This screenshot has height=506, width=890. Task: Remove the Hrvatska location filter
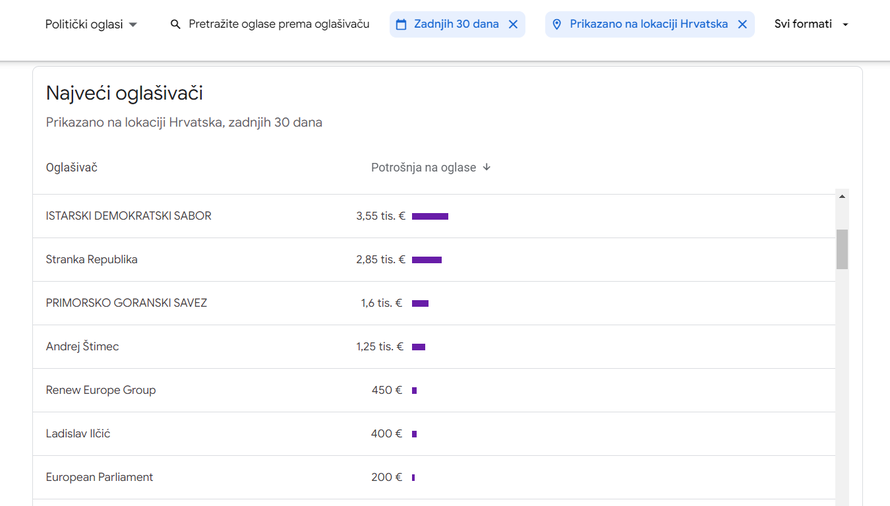coord(742,24)
